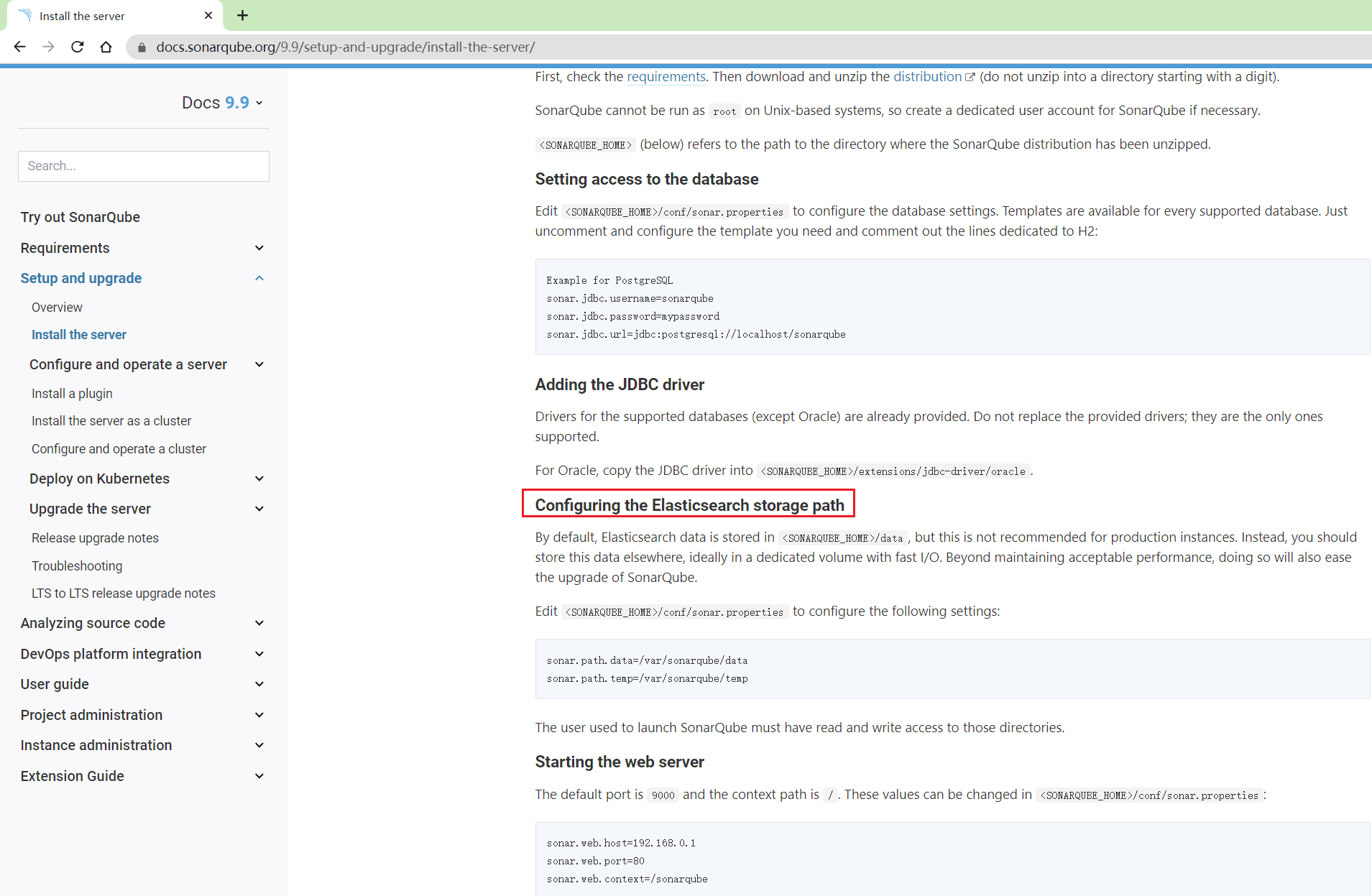Open Install a plugin page
The width and height of the screenshot is (1372, 896).
coord(72,394)
